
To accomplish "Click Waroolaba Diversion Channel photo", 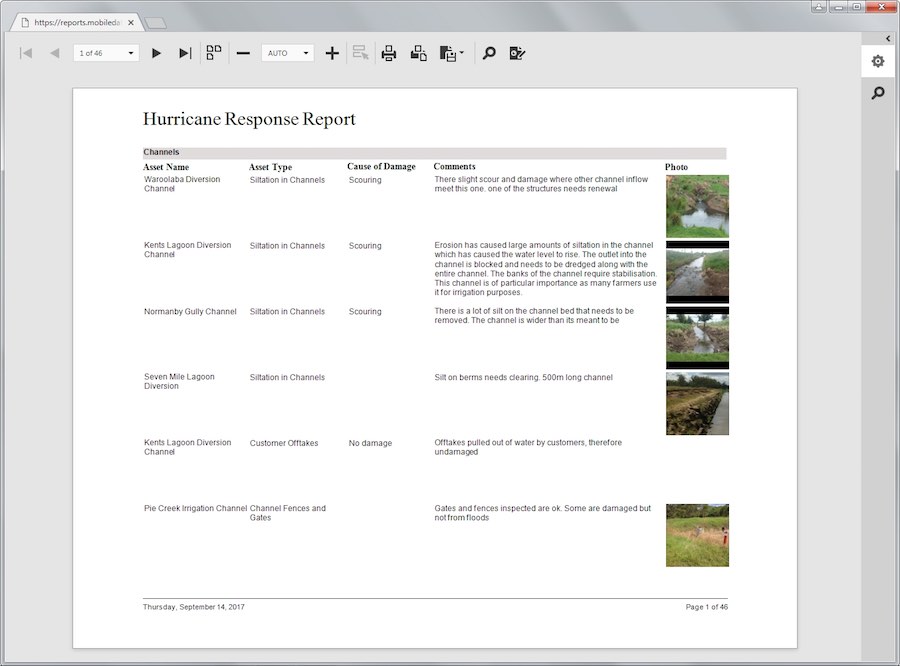I will 697,206.
